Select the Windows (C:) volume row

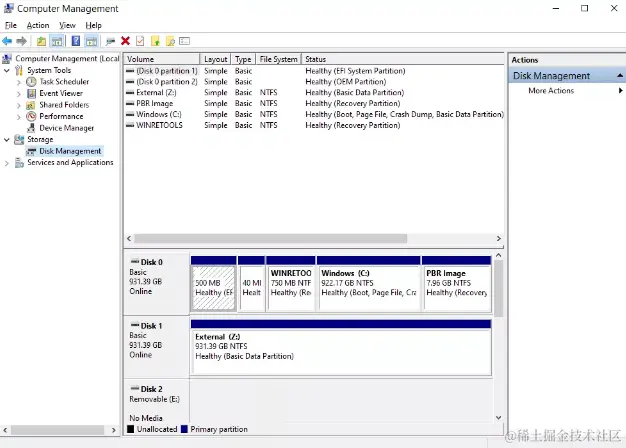(x=314, y=114)
